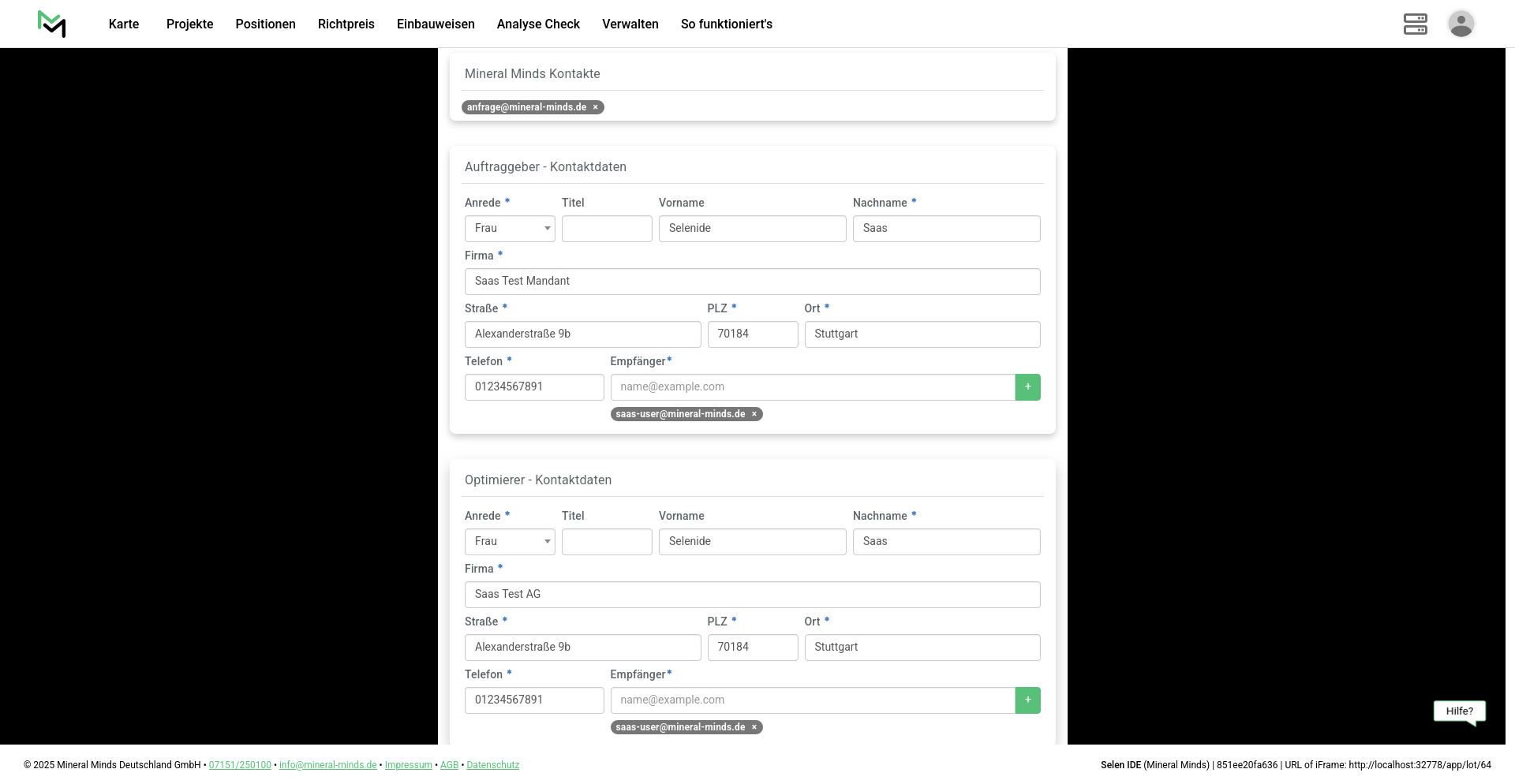Remove Optimierer saas-user email tag
The width and height of the screenshot is (1515, 784).
(x=754, y=727)
